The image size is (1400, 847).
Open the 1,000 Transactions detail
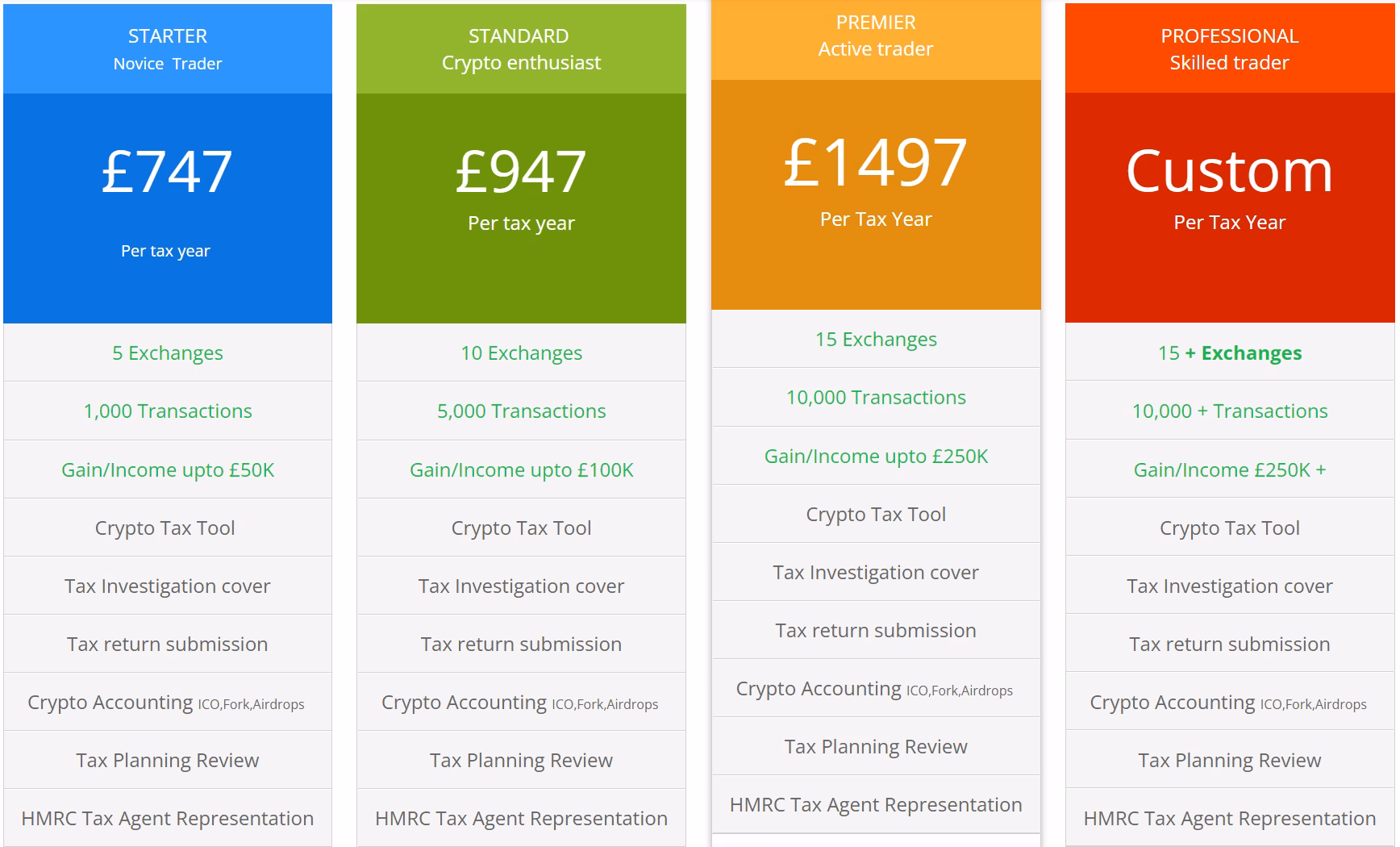[167, 411]
